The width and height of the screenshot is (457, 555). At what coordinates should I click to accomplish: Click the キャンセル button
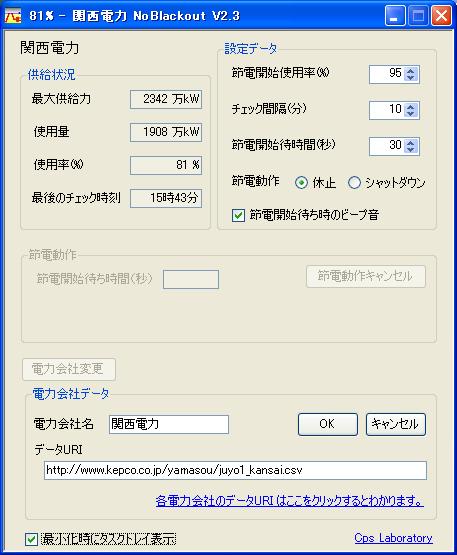[x=395, y=424]
